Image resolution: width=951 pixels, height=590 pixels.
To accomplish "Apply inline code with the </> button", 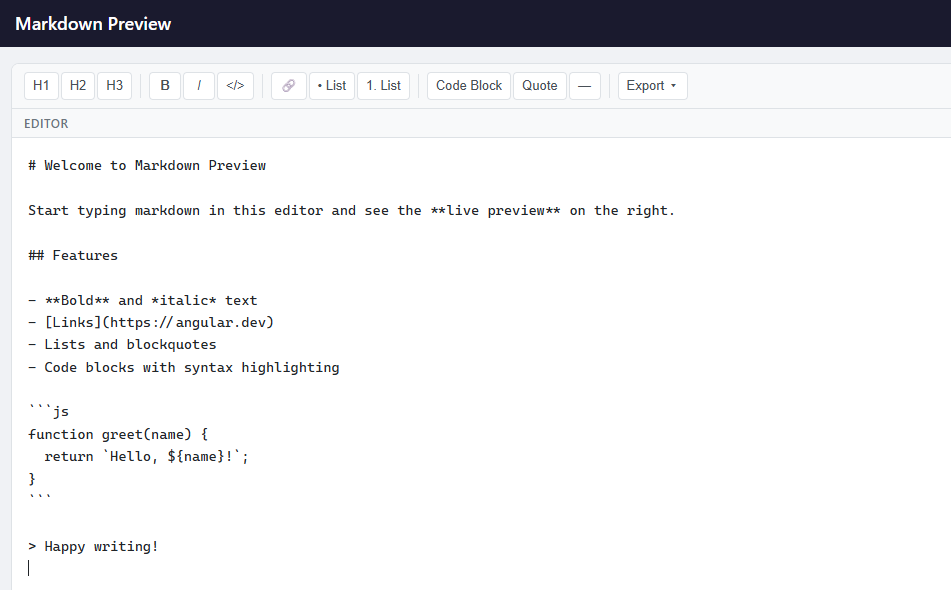I will tap(235, 85).
